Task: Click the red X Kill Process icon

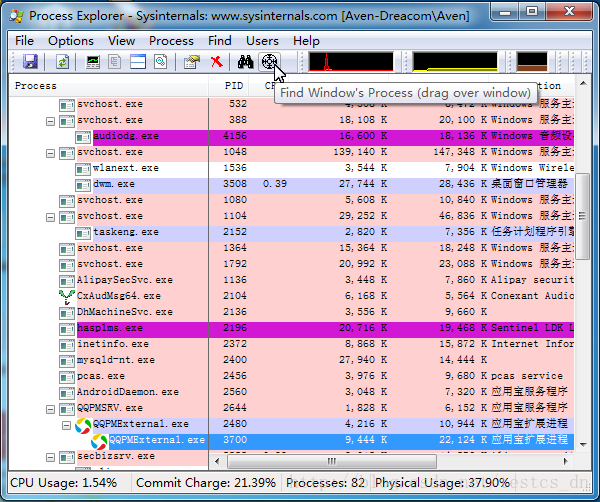Action: click(217, 62)
